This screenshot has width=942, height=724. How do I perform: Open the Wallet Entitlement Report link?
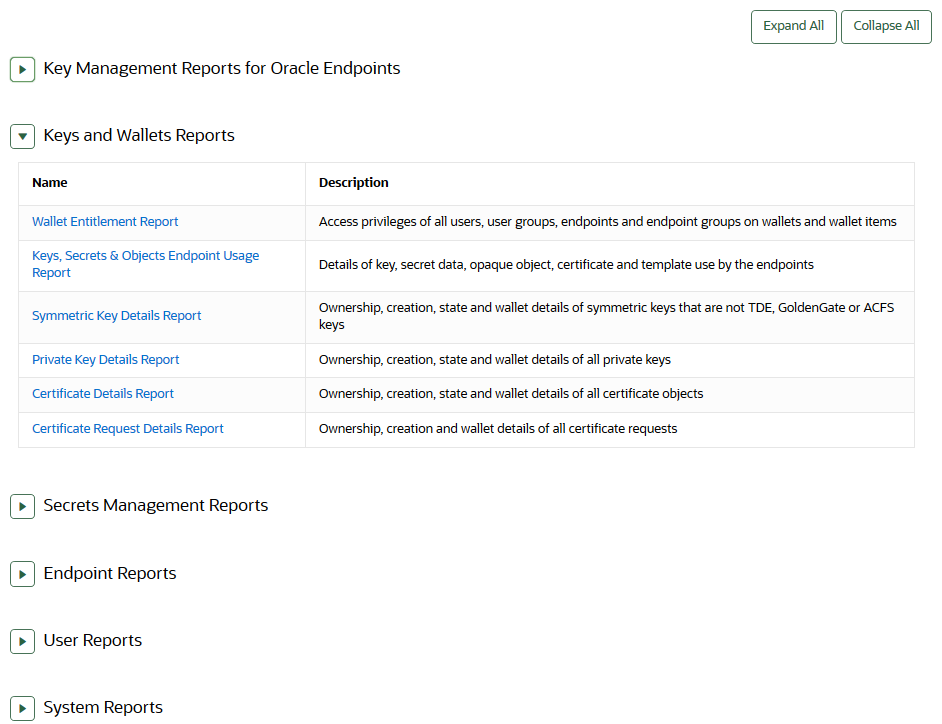pos(105,222)
